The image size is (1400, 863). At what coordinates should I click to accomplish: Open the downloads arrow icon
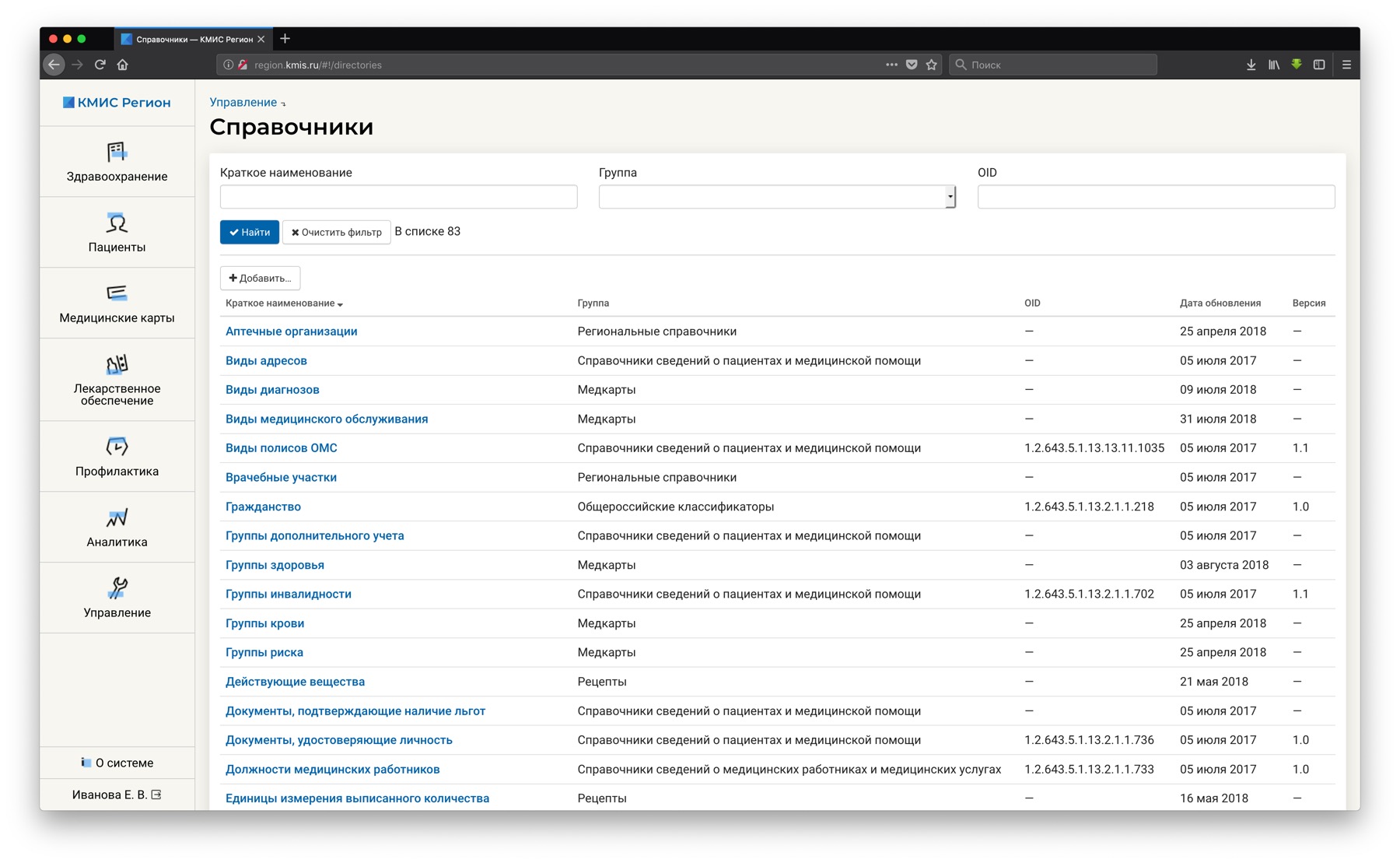1251,65
